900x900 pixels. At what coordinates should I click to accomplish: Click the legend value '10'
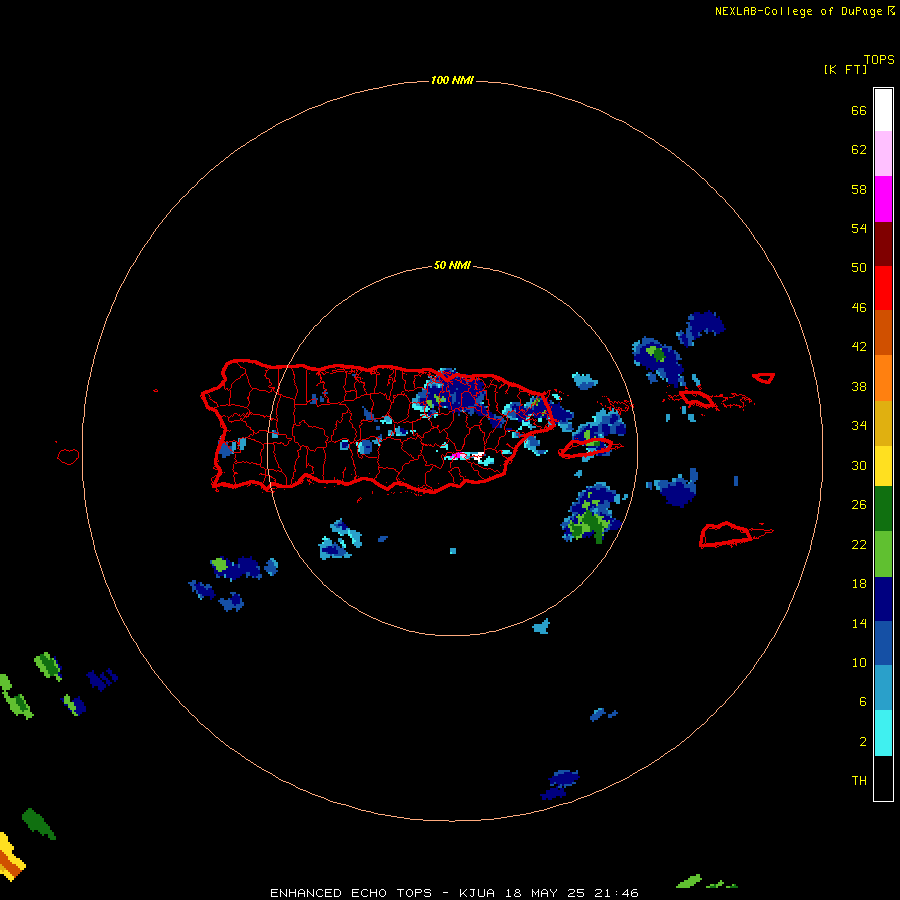click(x=859, y=663)
